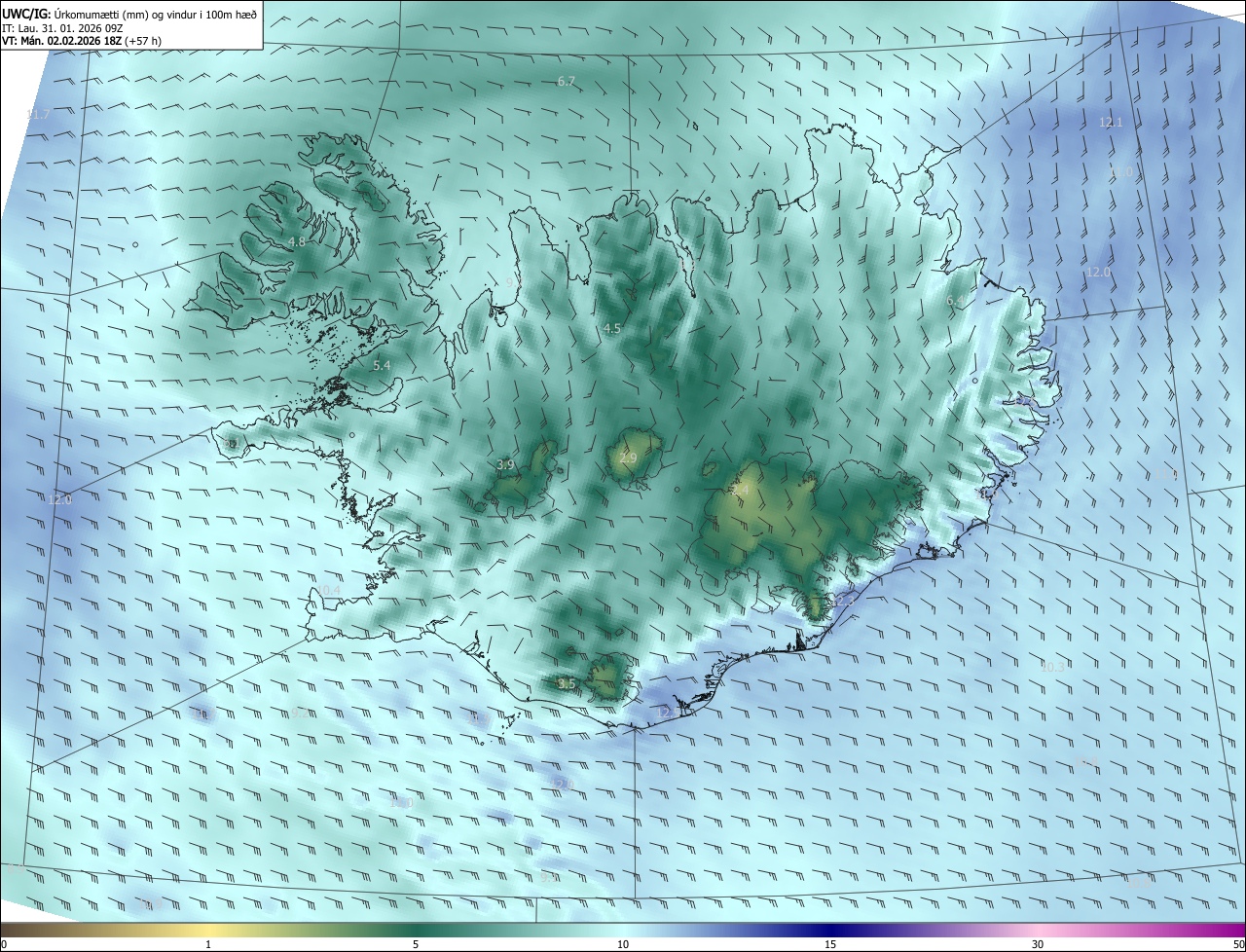This screenshot has height=952, width=1246.
Task: Click the 15 tick label on the color bar
Action: [830, 945]
